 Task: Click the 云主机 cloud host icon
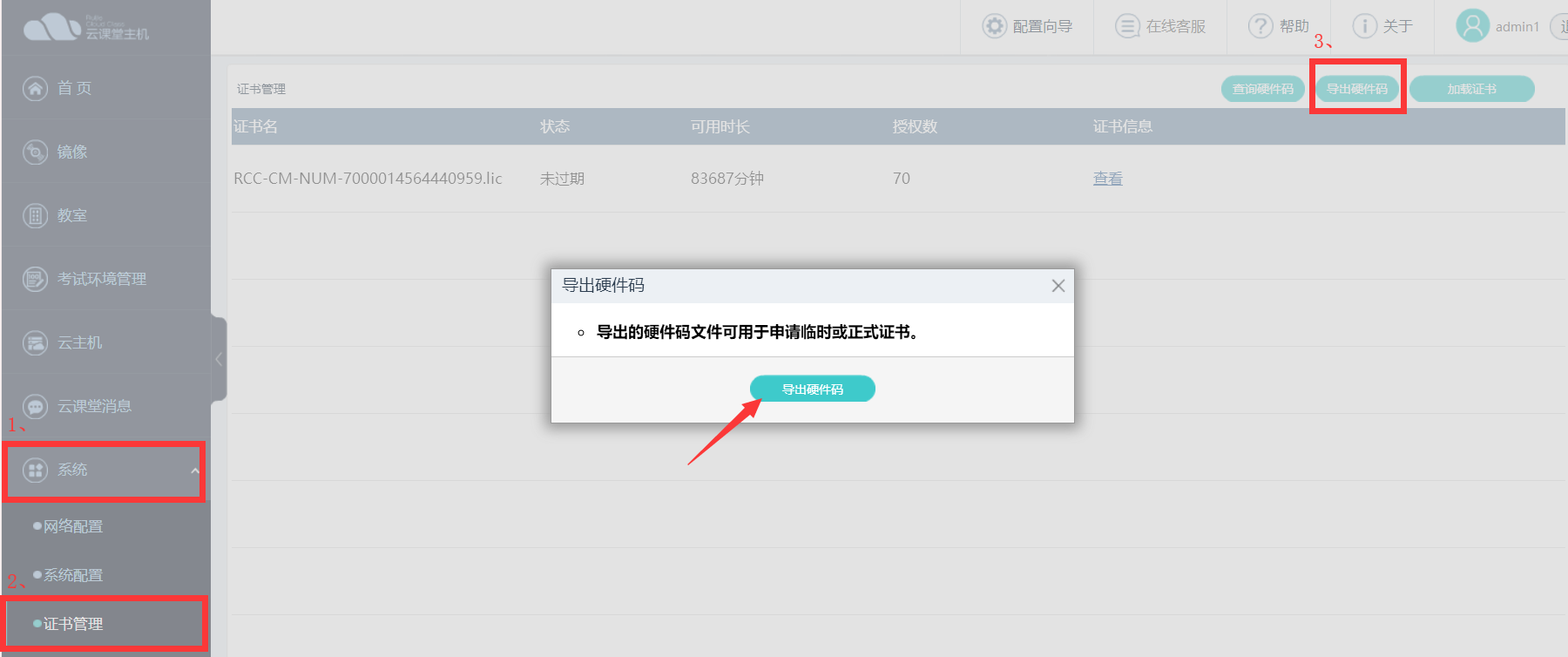pyautogui.click(x=35, y=342)
